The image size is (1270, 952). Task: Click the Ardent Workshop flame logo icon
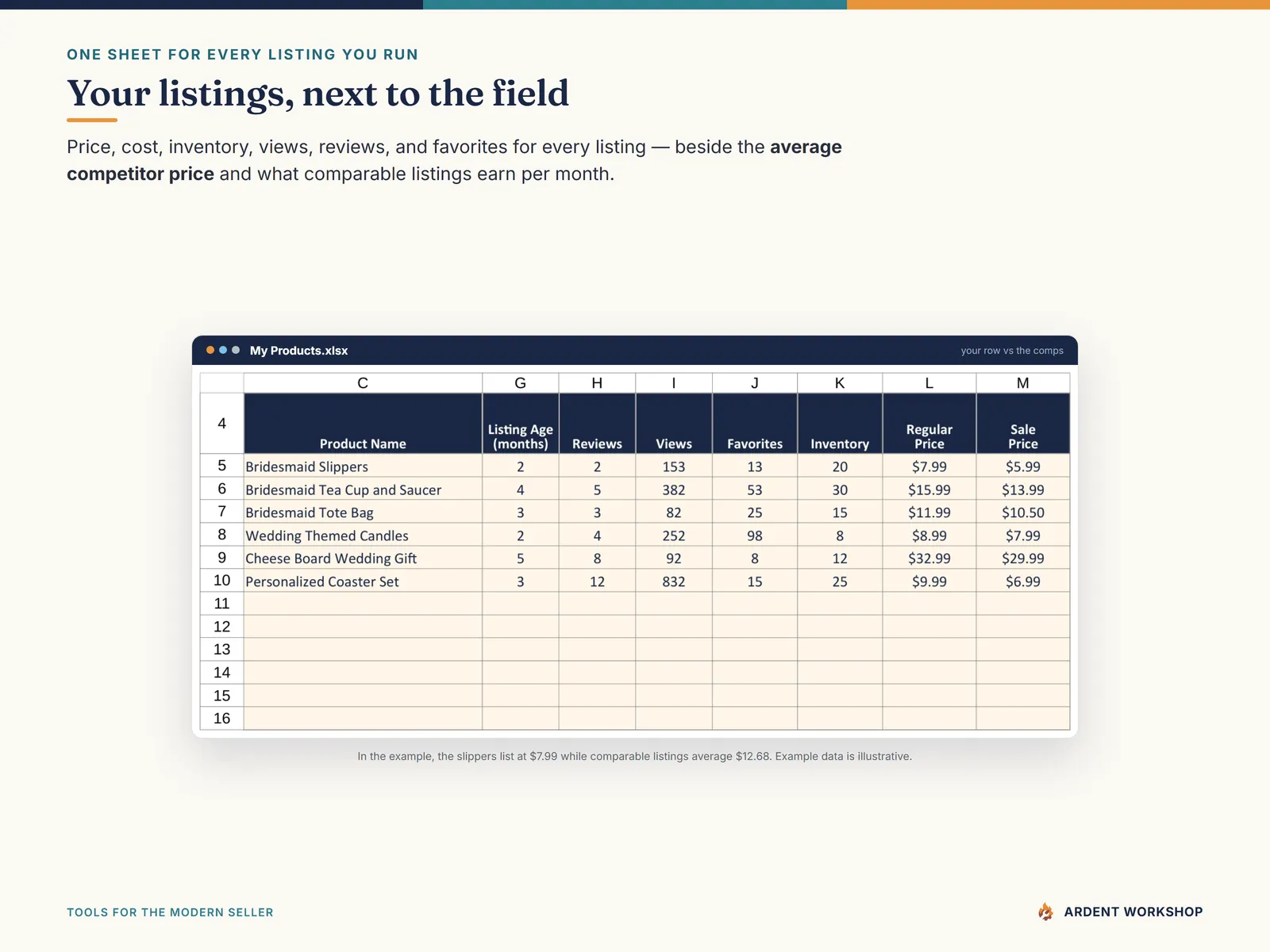(x=1045, y=912)
